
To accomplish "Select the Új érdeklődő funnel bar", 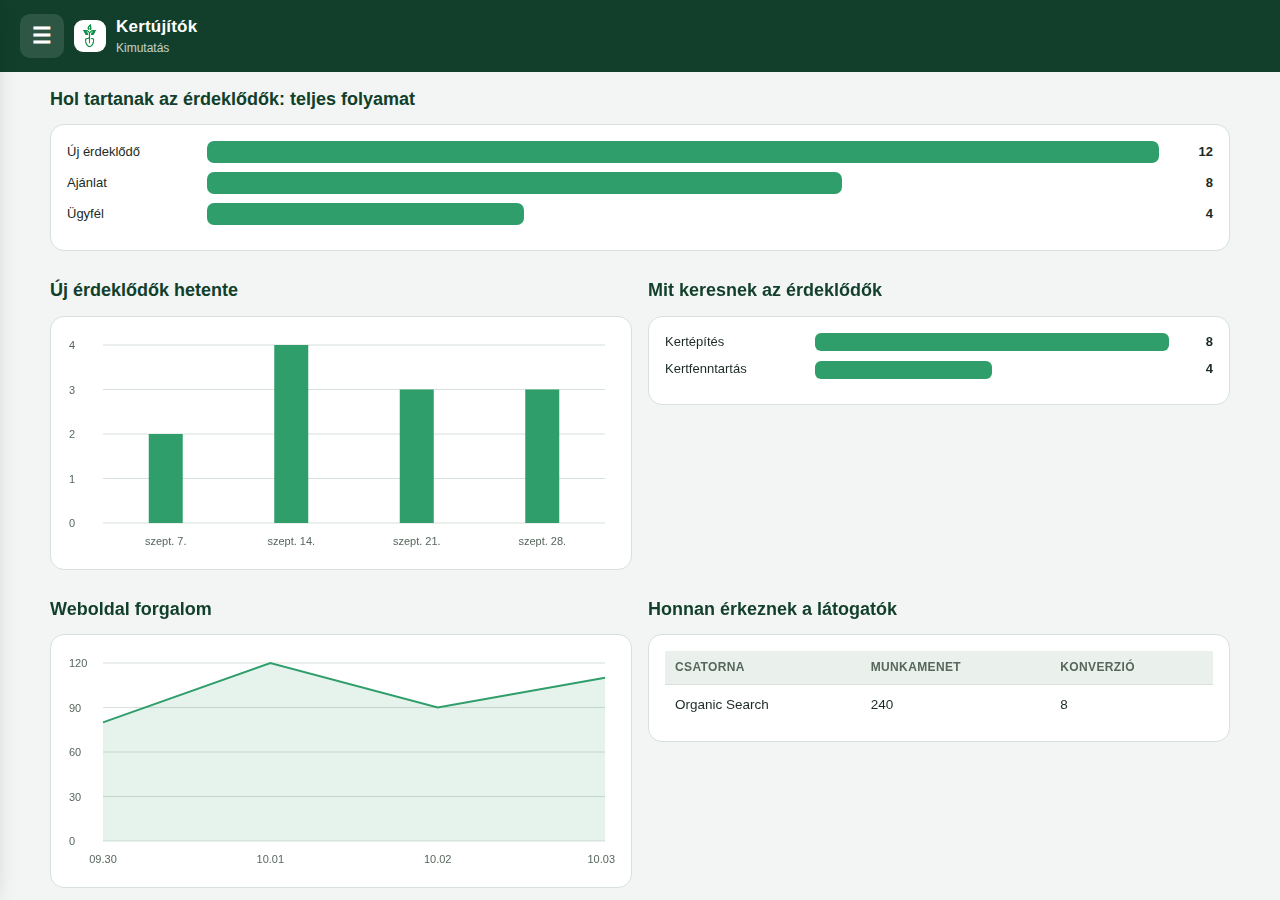I will point(683,152).
